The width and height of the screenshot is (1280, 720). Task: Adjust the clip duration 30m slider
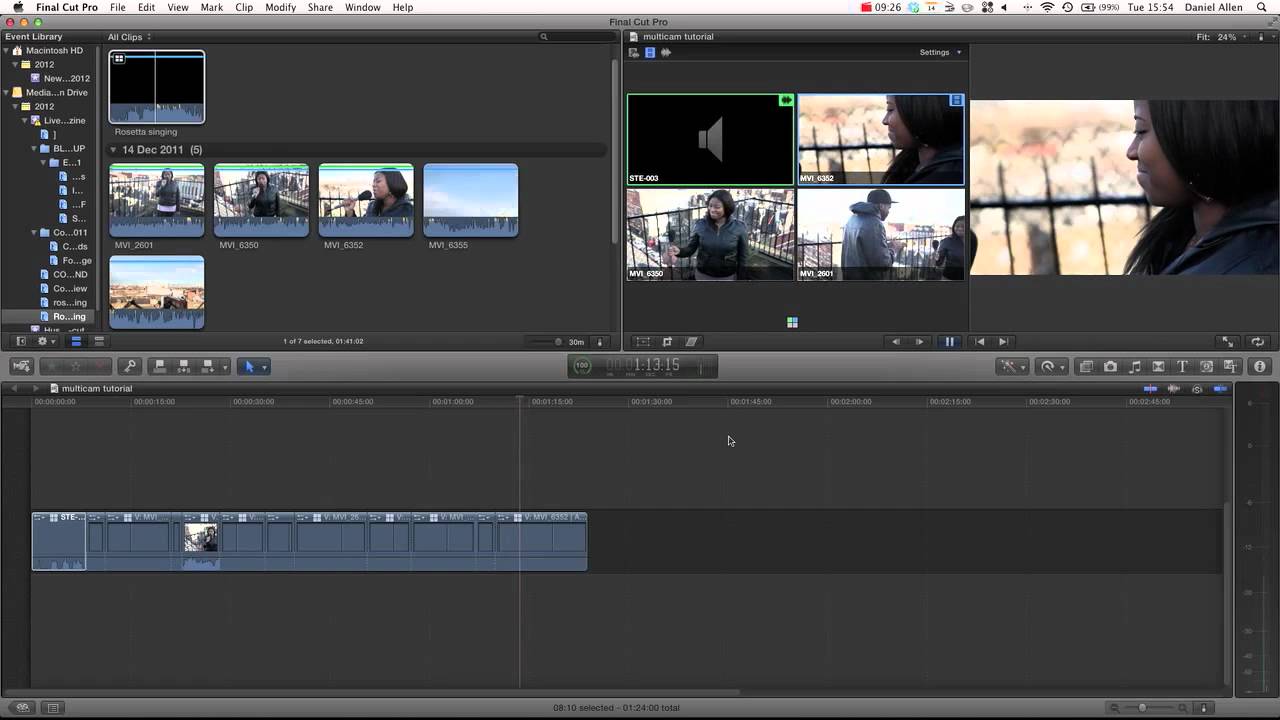[558, 341]
